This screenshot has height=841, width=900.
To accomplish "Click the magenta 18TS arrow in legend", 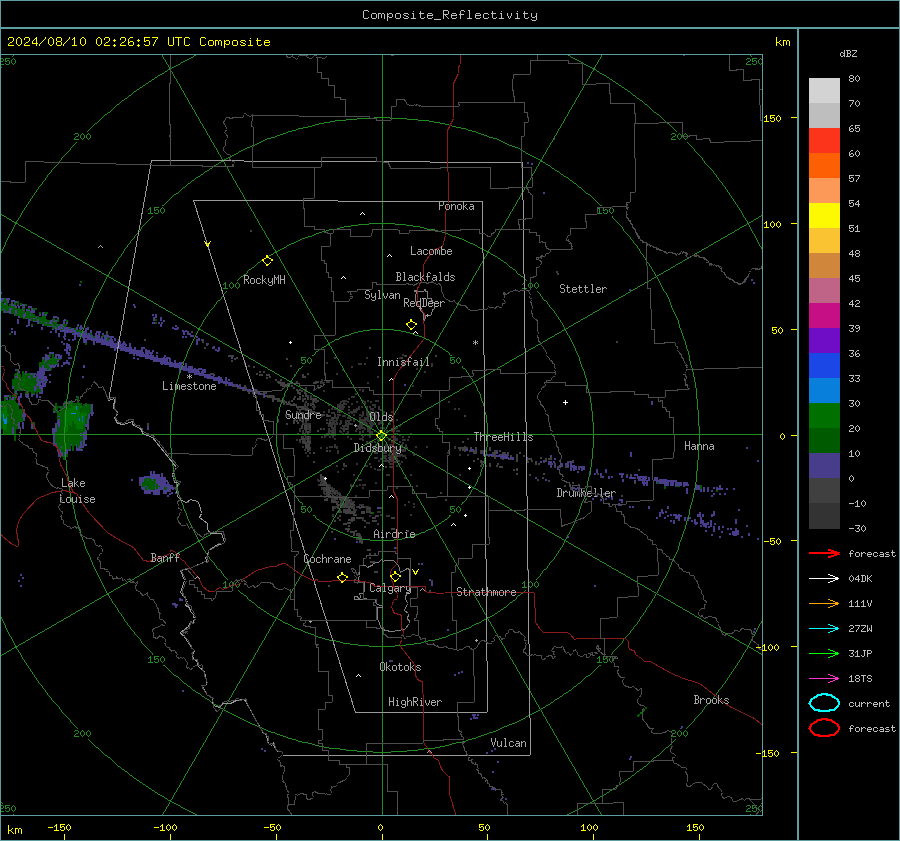I will 824,679.
